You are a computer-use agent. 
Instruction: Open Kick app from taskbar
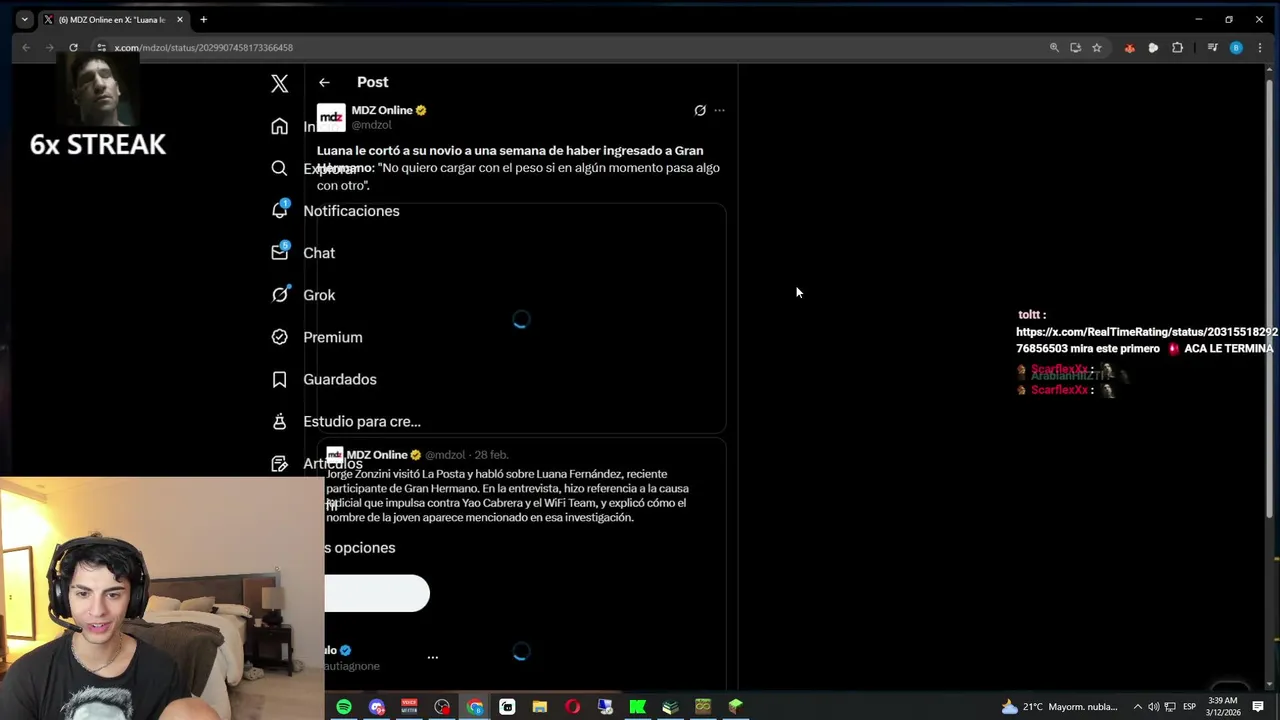tap(637, 707)
